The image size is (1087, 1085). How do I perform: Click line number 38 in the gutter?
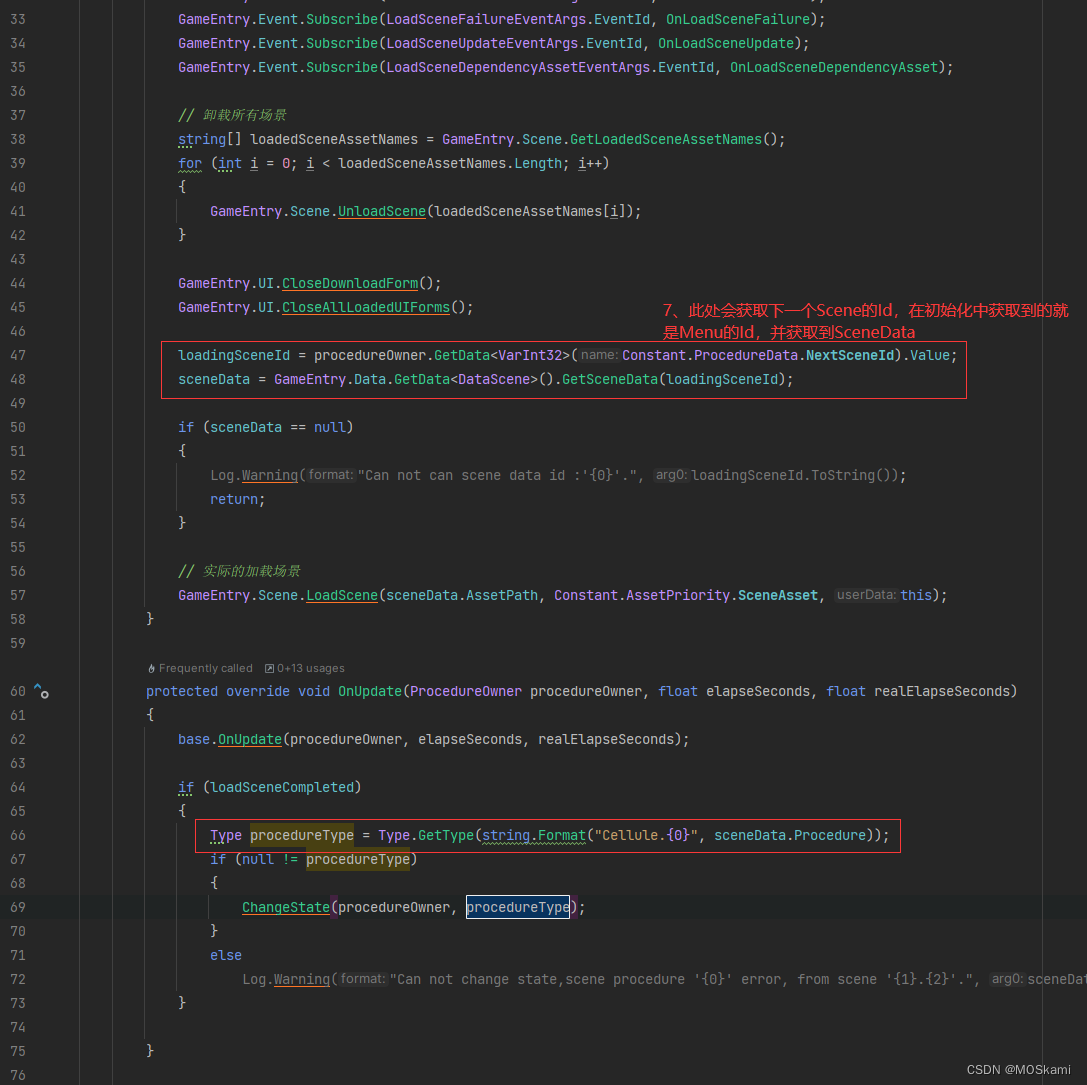(18, 139)
